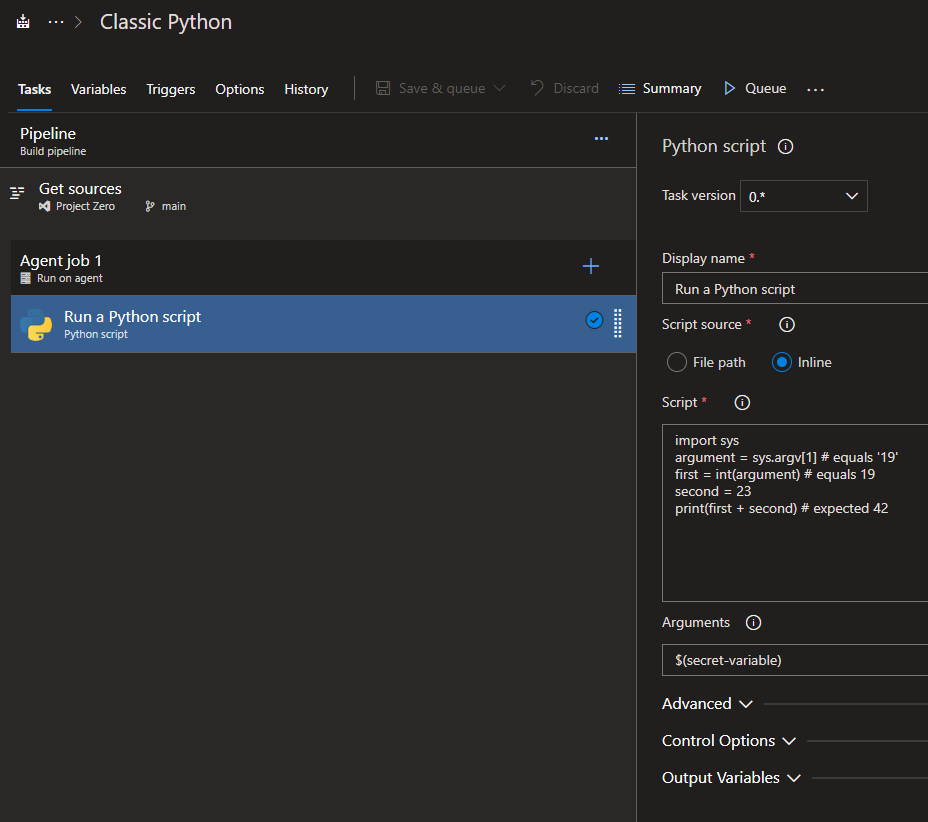Click the Script source info icon

(x=786, y=324)
